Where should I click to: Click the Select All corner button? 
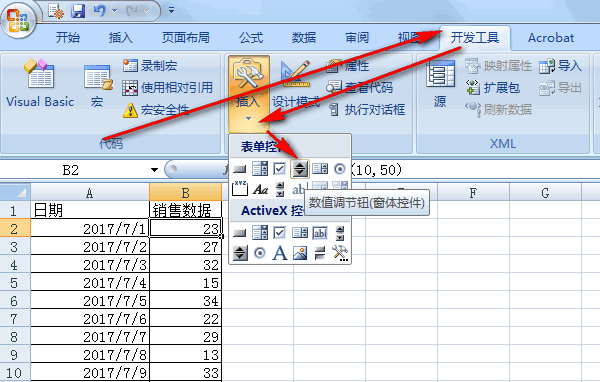coord(15,192)
